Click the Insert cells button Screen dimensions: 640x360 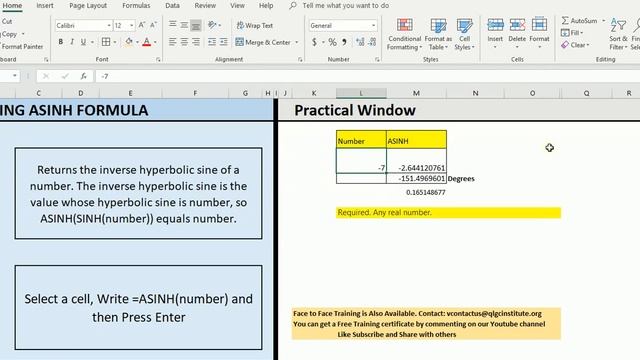point(495,33)
